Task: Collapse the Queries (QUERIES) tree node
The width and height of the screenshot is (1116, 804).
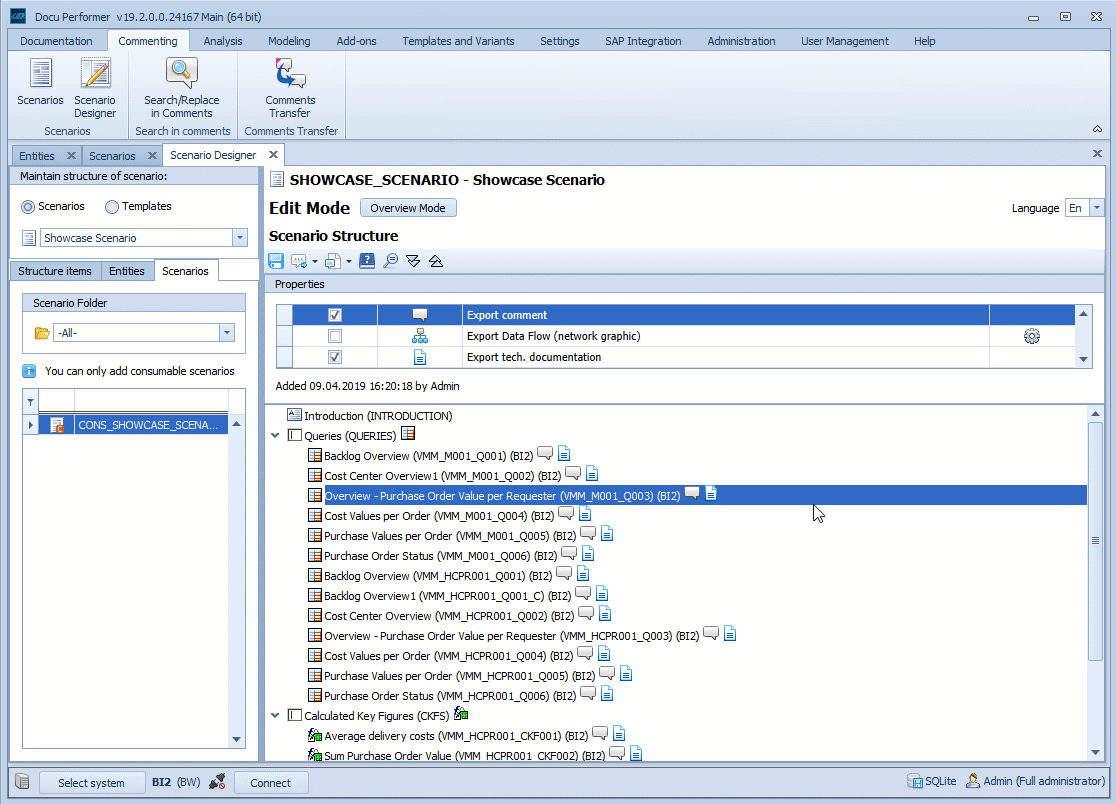Action: coord(276,436)
